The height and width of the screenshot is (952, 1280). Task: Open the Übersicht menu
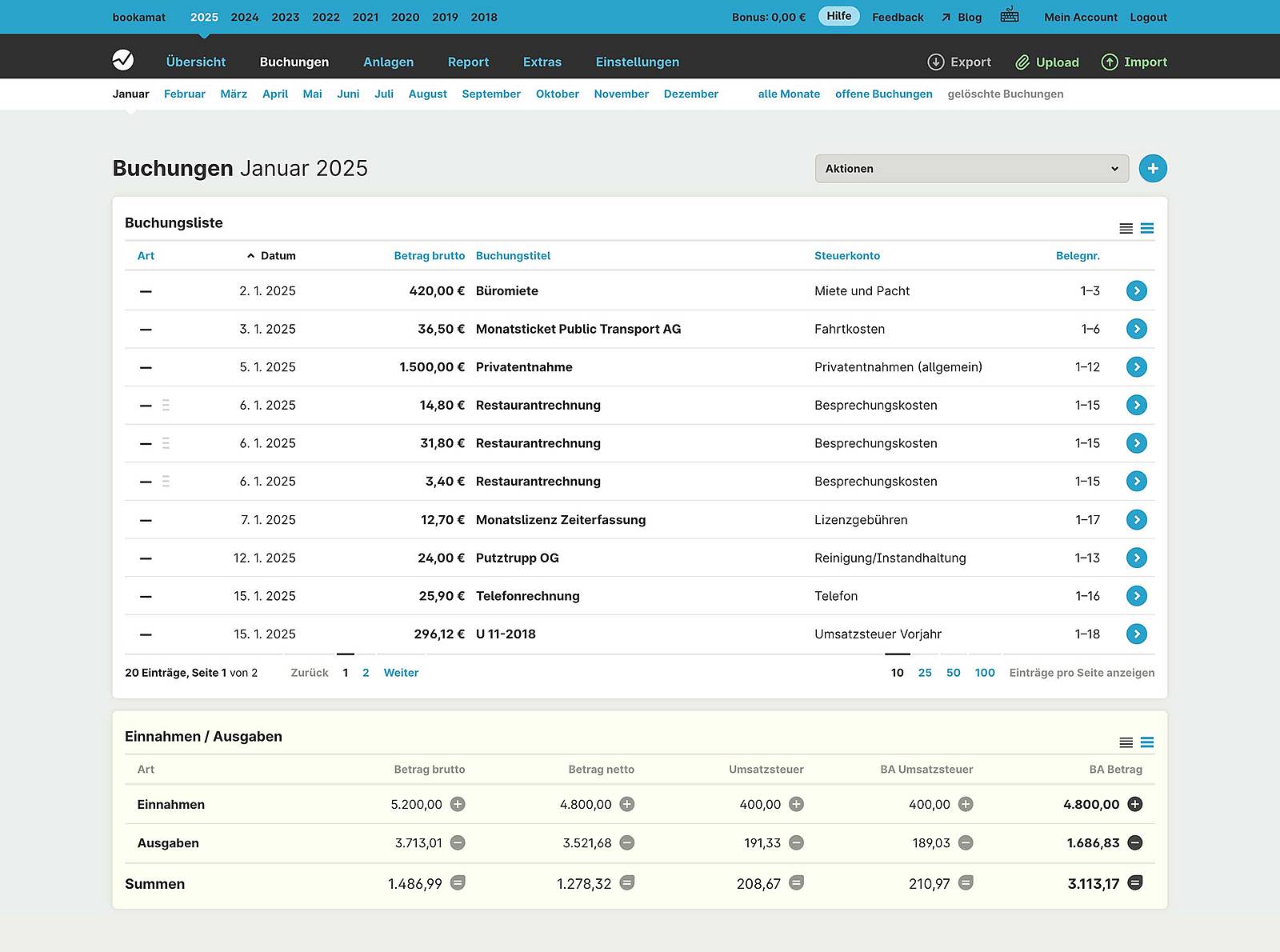click(196, 62)
